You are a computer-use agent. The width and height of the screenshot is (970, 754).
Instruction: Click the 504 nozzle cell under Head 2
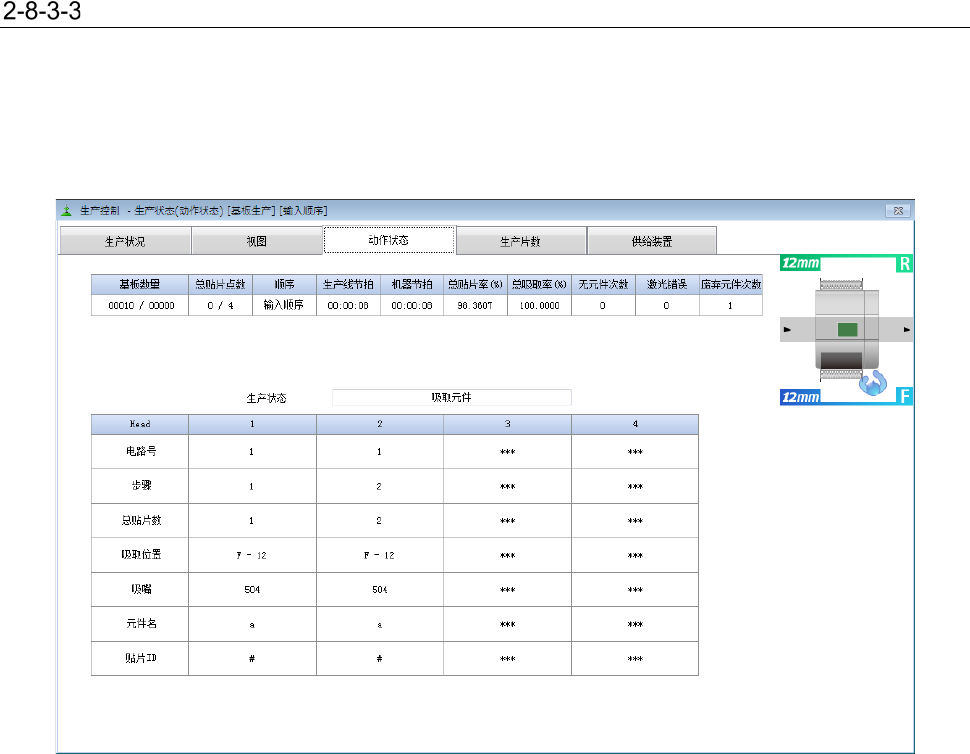coord(379,590)
